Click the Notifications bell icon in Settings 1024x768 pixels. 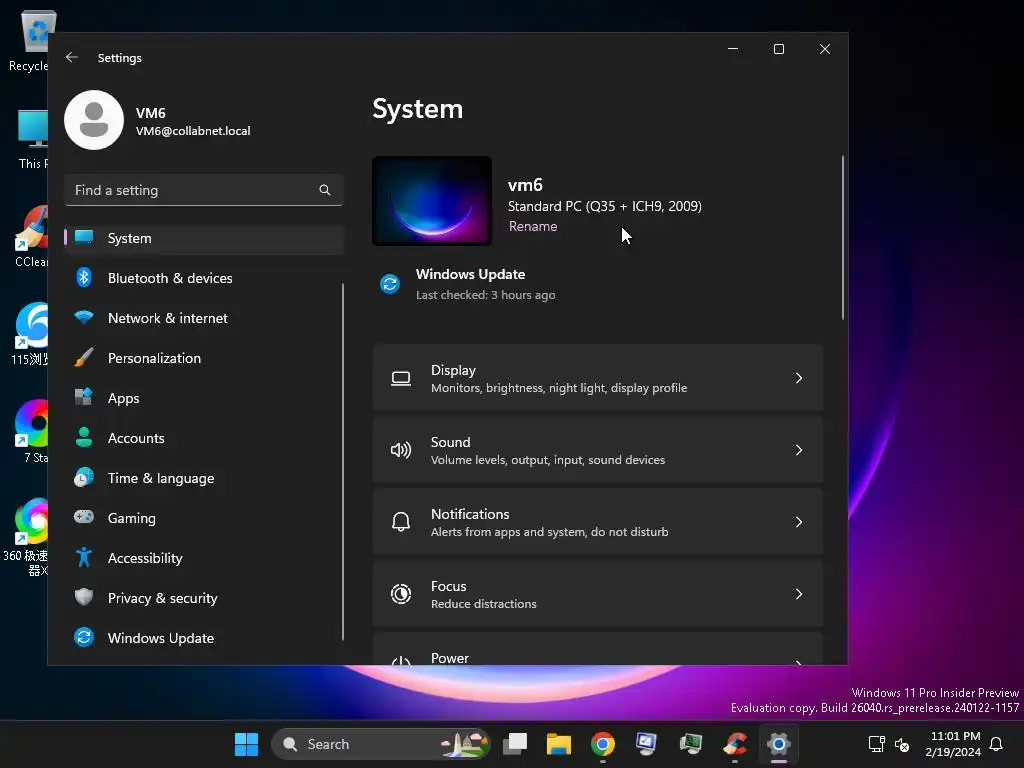(x=401, y=522)
